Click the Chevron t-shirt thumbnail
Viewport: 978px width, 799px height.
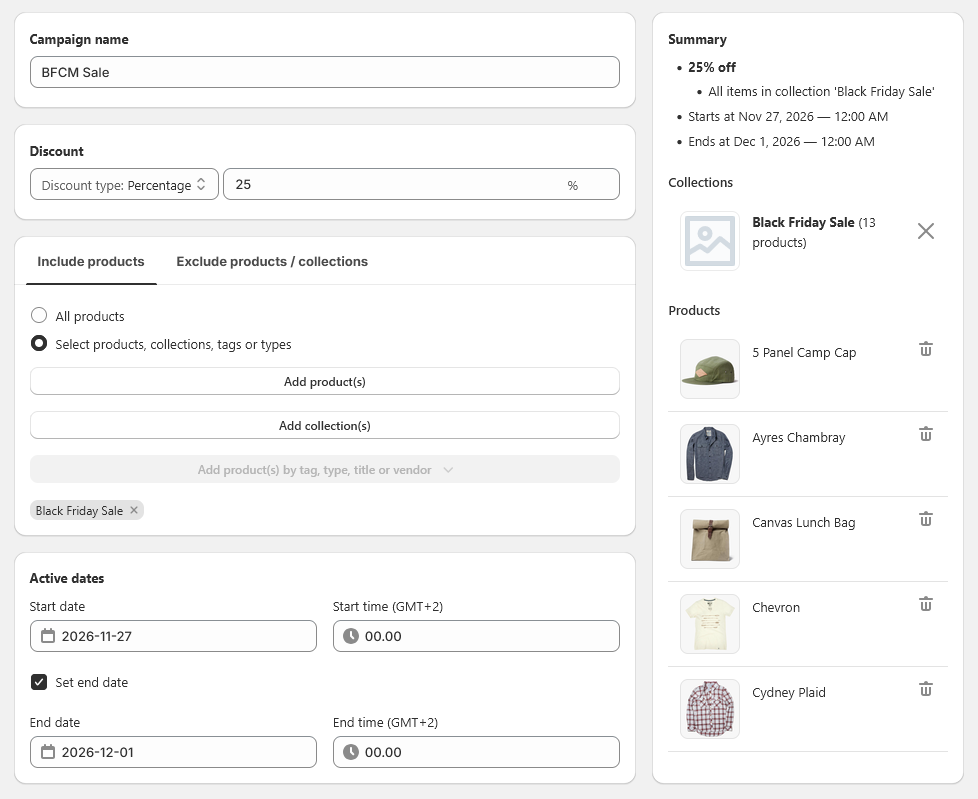point(710,624)
